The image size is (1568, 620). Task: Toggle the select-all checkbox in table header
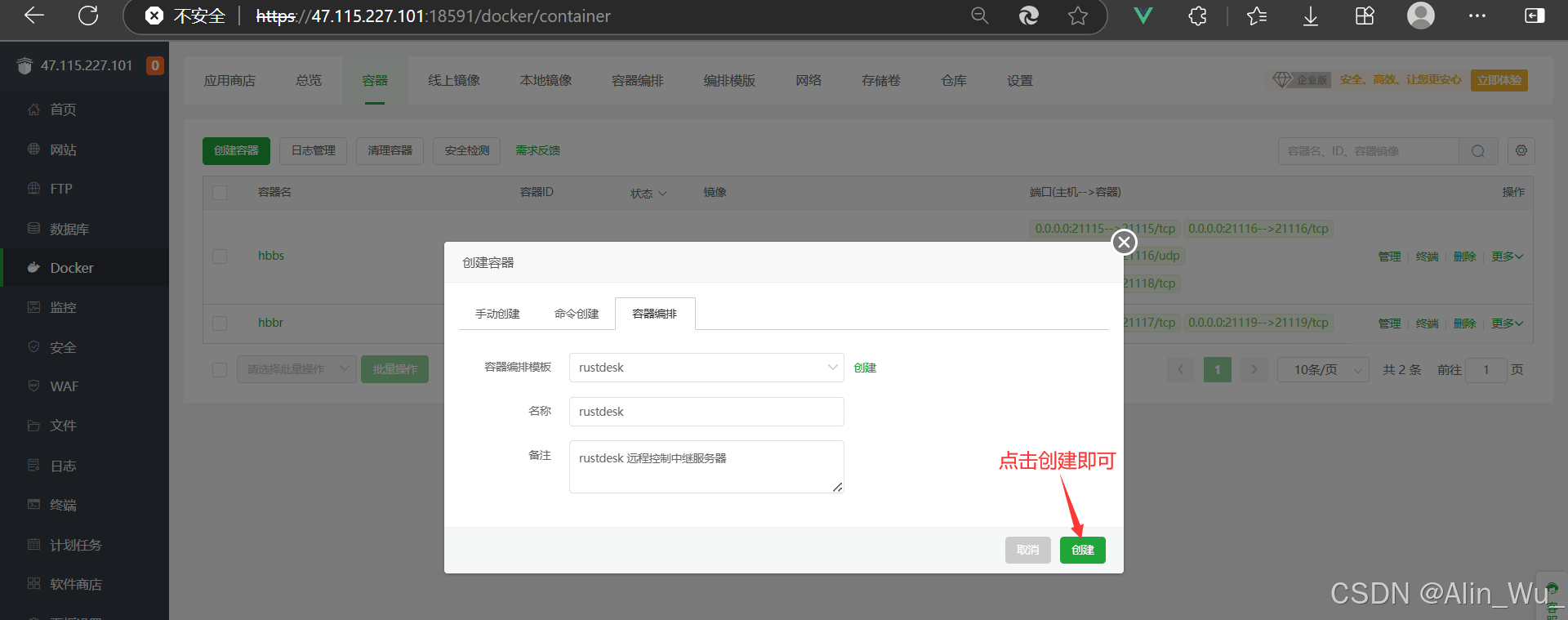pos(220,192)
